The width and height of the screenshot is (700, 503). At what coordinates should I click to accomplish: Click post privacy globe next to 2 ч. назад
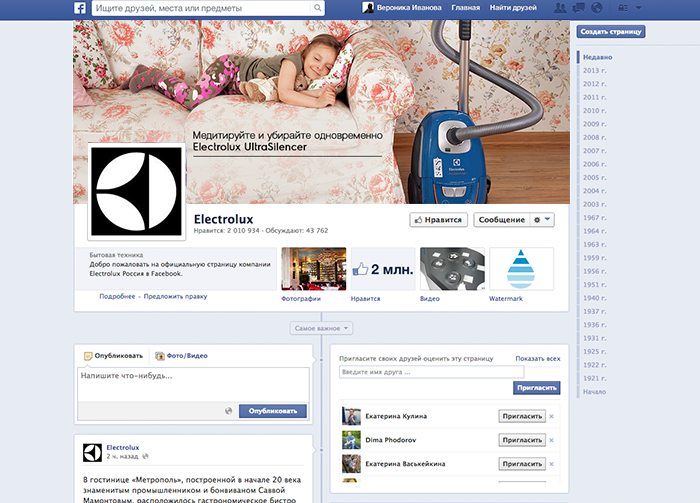[x=145, y=457]
